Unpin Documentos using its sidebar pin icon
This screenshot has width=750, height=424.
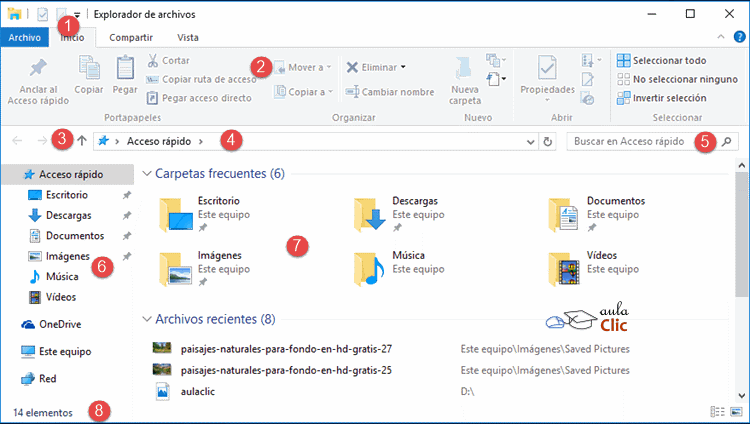tap(127, 235)
